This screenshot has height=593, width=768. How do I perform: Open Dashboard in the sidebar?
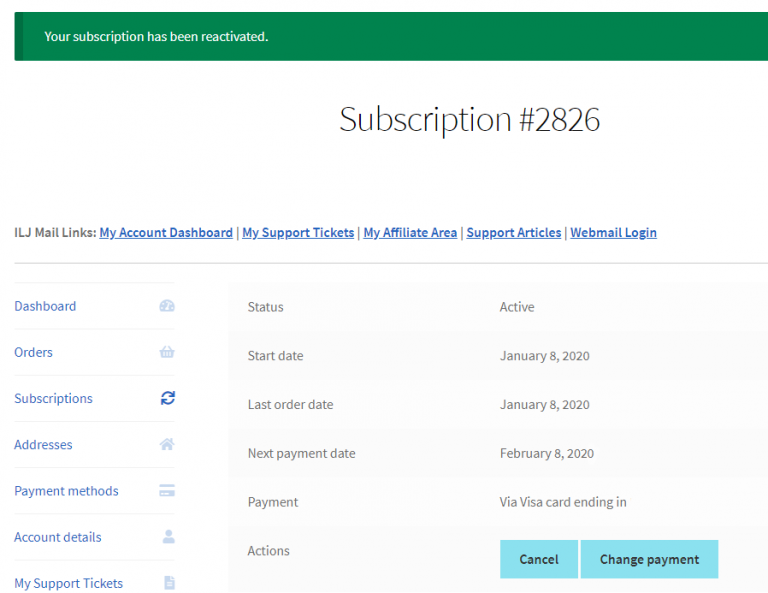pos(45,306)
